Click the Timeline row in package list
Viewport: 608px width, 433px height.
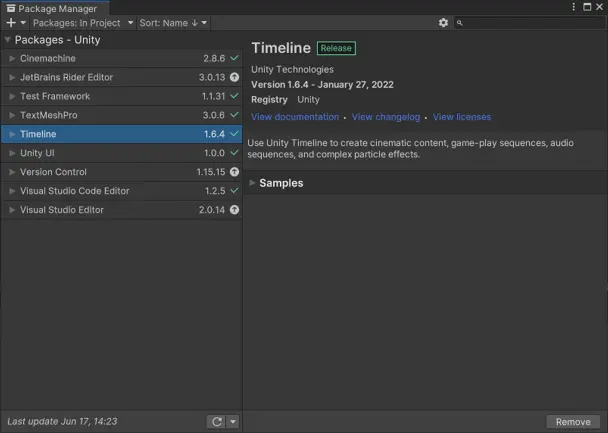[122, 134]
